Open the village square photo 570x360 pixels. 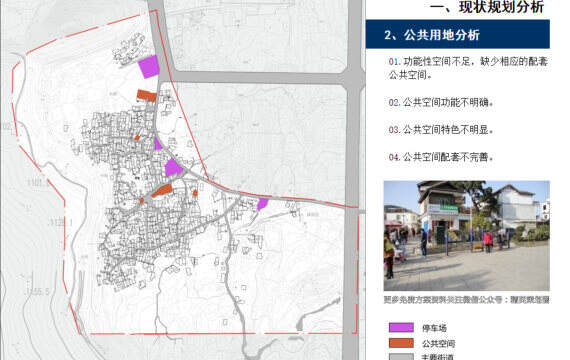point(466,235)
